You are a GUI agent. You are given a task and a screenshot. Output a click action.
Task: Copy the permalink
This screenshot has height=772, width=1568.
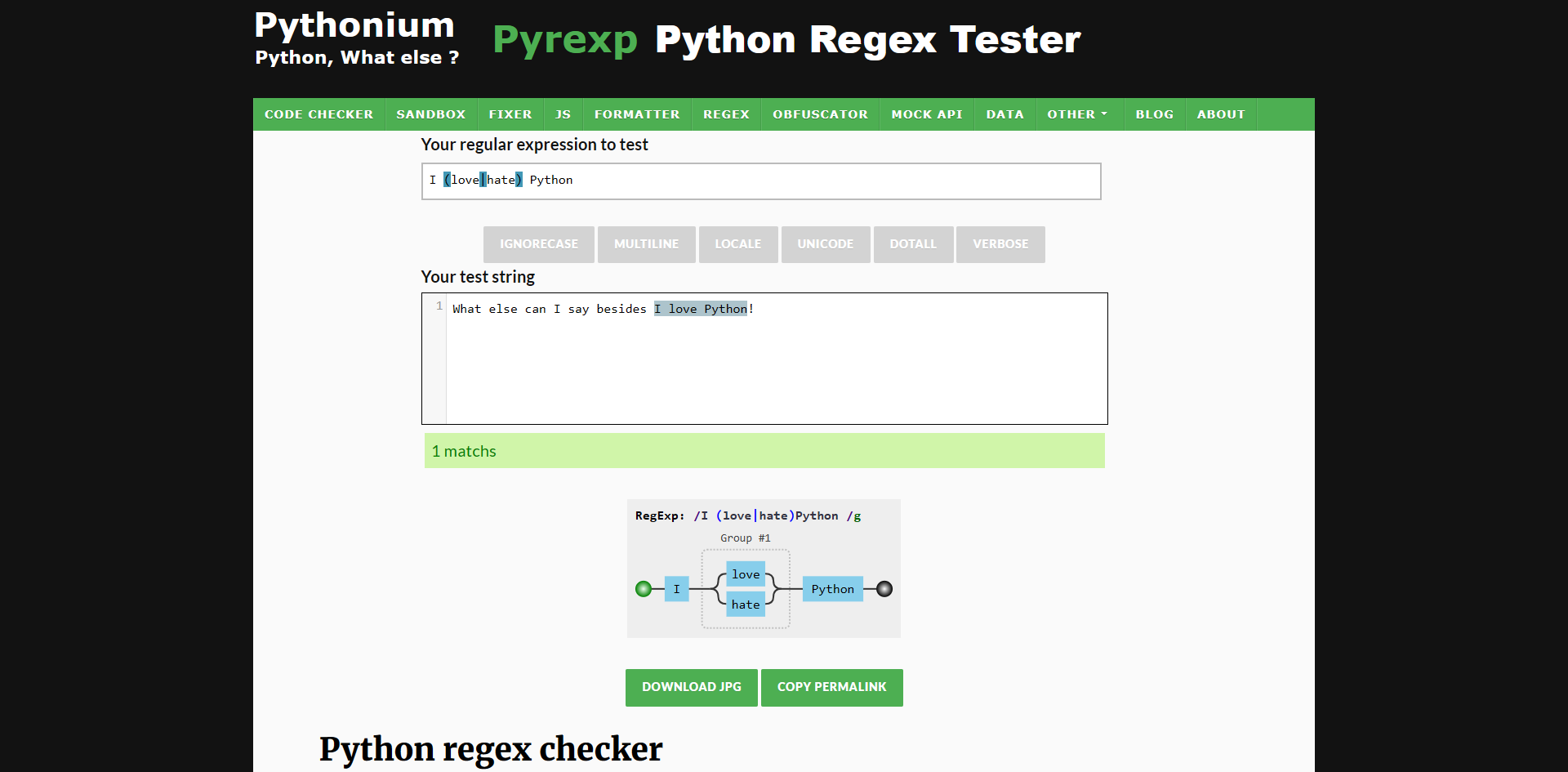[832, 688]
